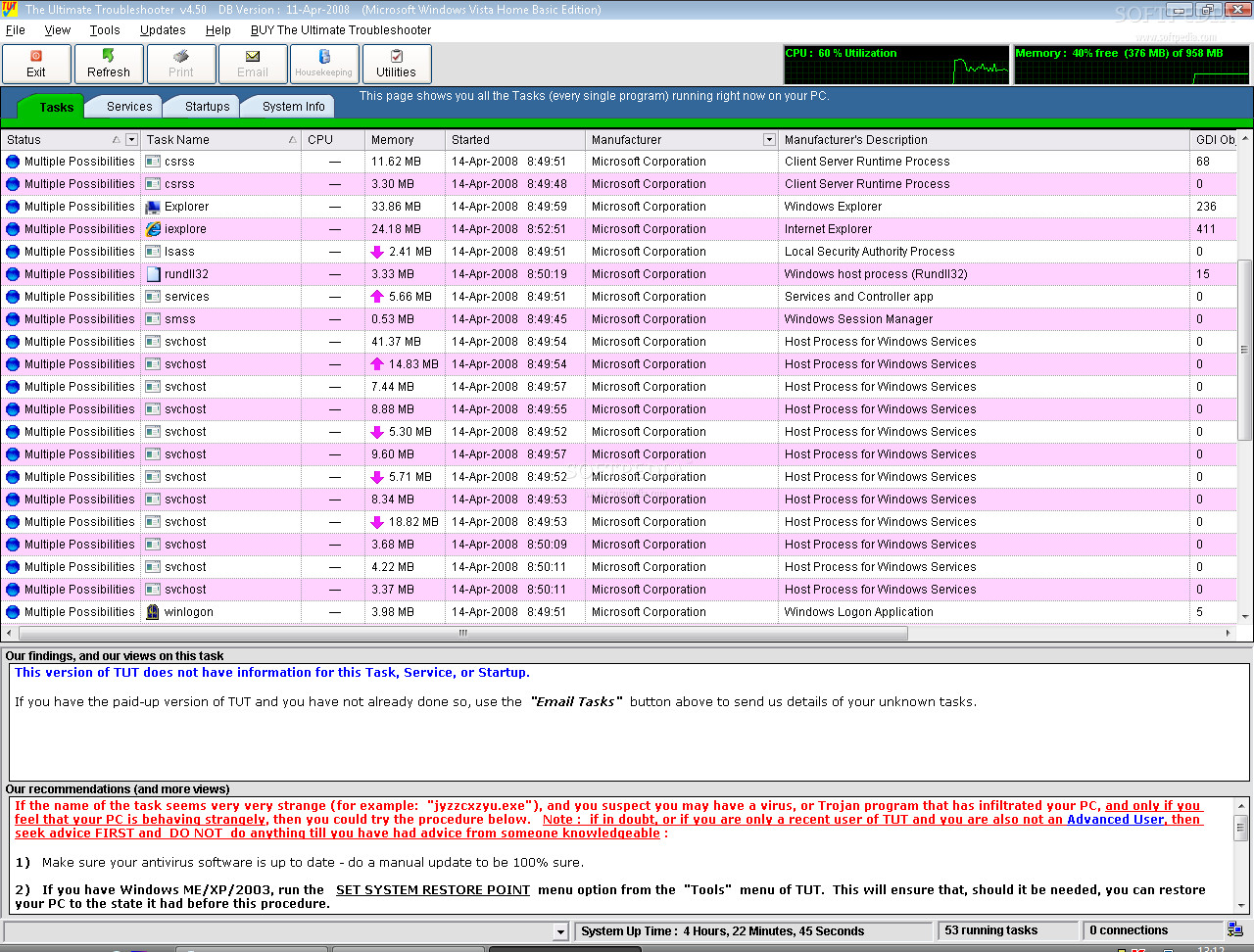Viewport: 1254px width, 952px height.
Task: Open the status bar combo box dropdown
Action: [x=560, y=931]
